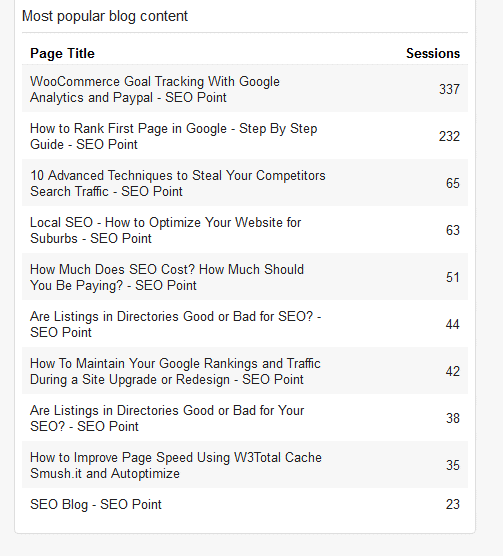The width and height of the screenshot is (504, 556).
Task: Select Directories Good or Bad for Your SEO
Action: (245, 418)
